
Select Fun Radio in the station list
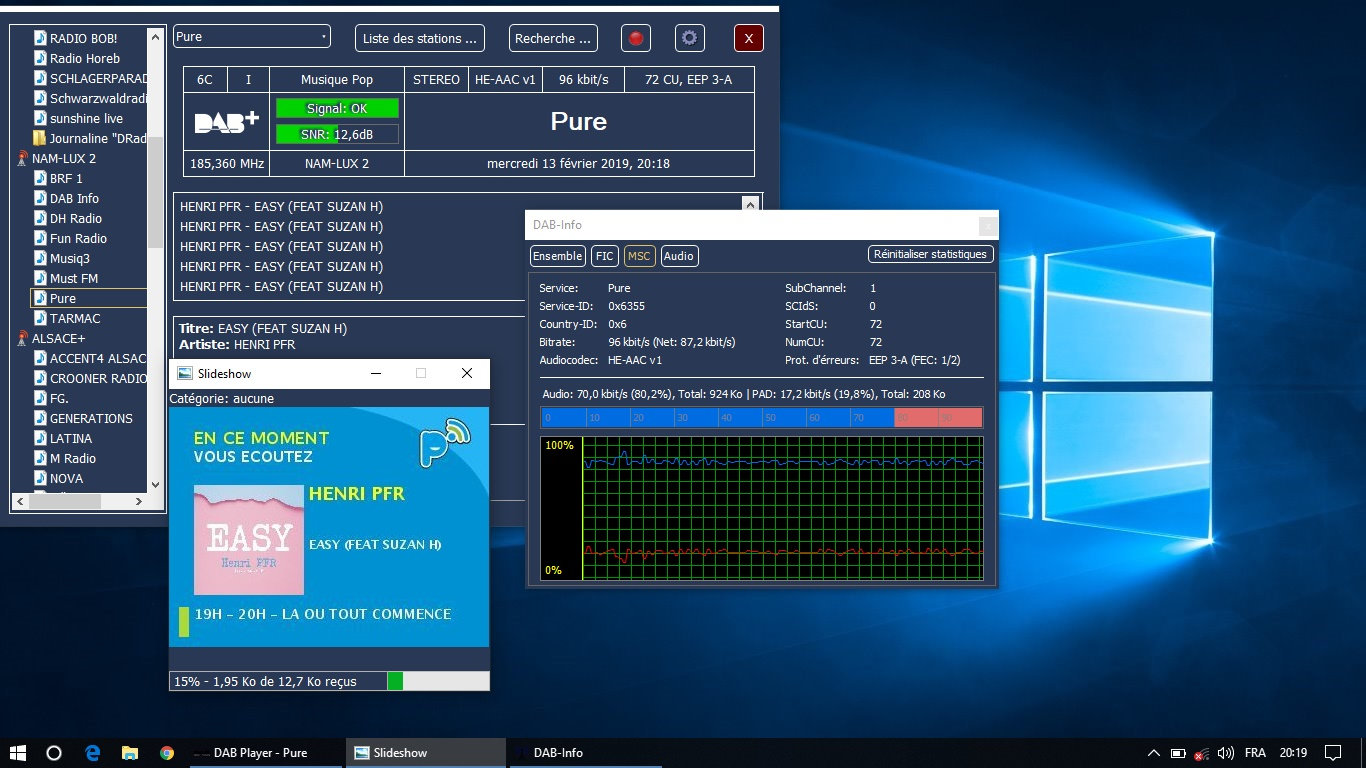pyautogui.click(x=78, y=238)
